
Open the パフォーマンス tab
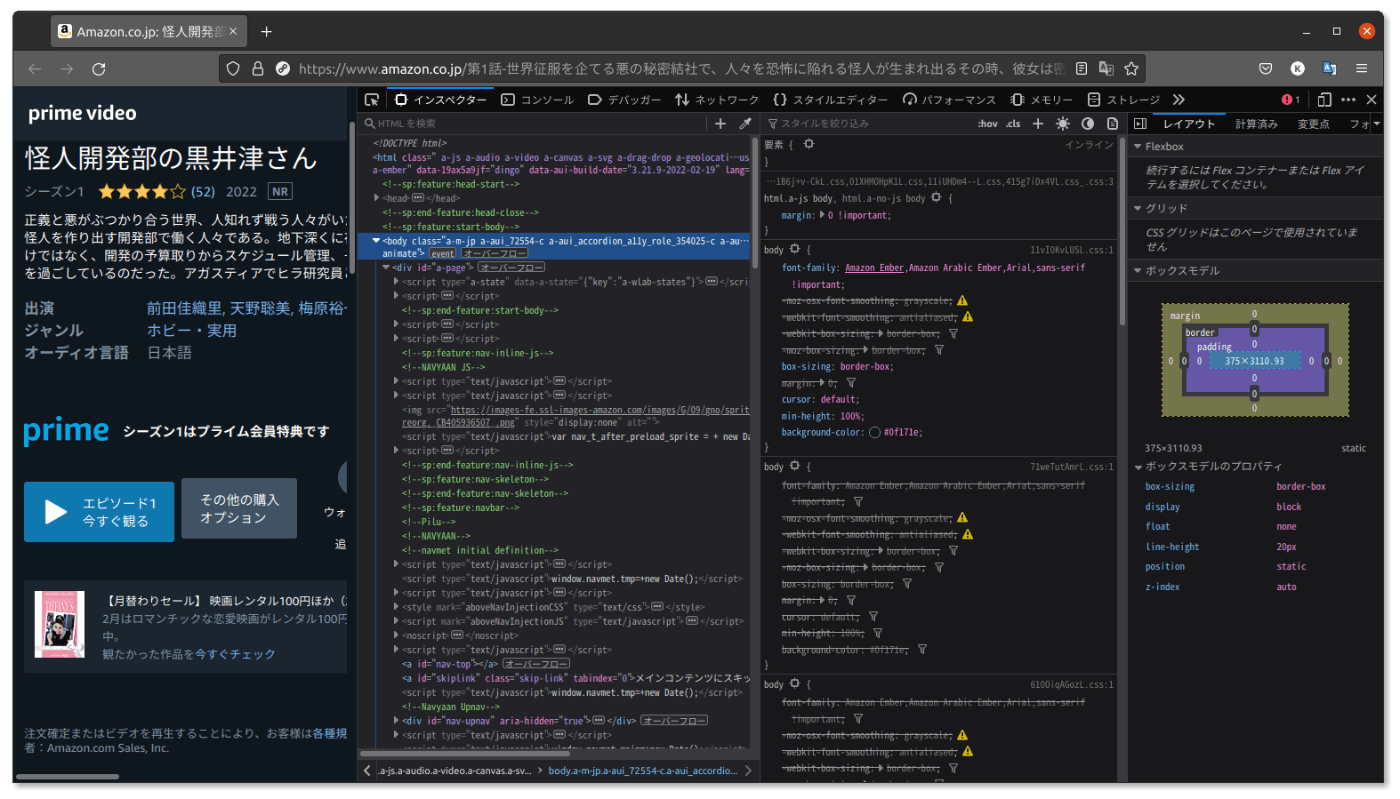(x=949, y=100)
